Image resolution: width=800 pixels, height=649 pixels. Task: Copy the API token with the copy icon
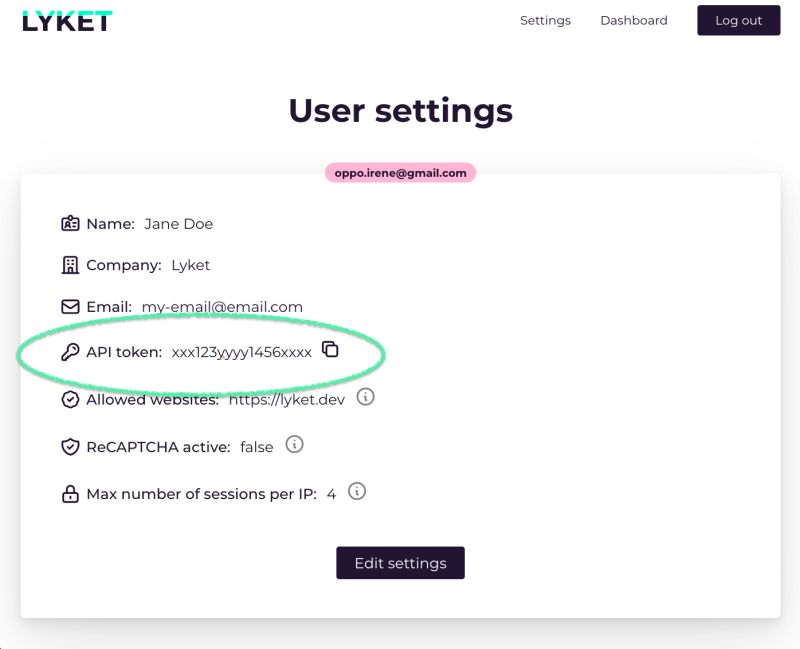(330, 350)
